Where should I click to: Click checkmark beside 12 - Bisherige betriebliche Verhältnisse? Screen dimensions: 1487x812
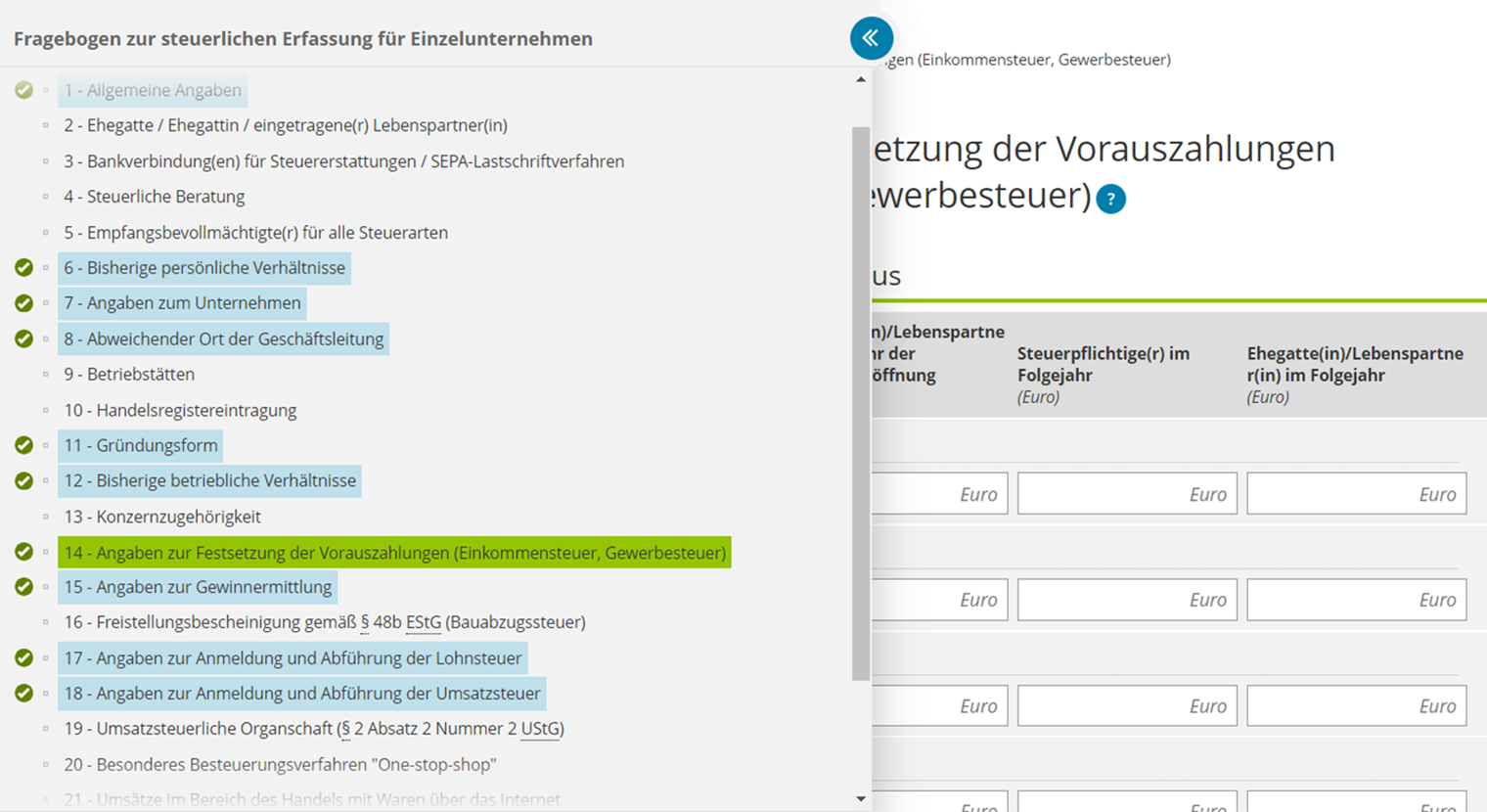pos(24,481)
